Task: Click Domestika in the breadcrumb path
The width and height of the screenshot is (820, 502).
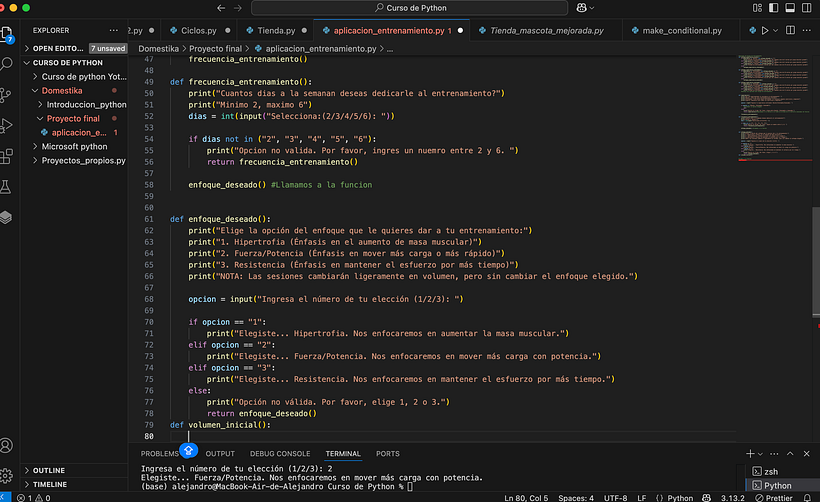Action: click(158, 49)
